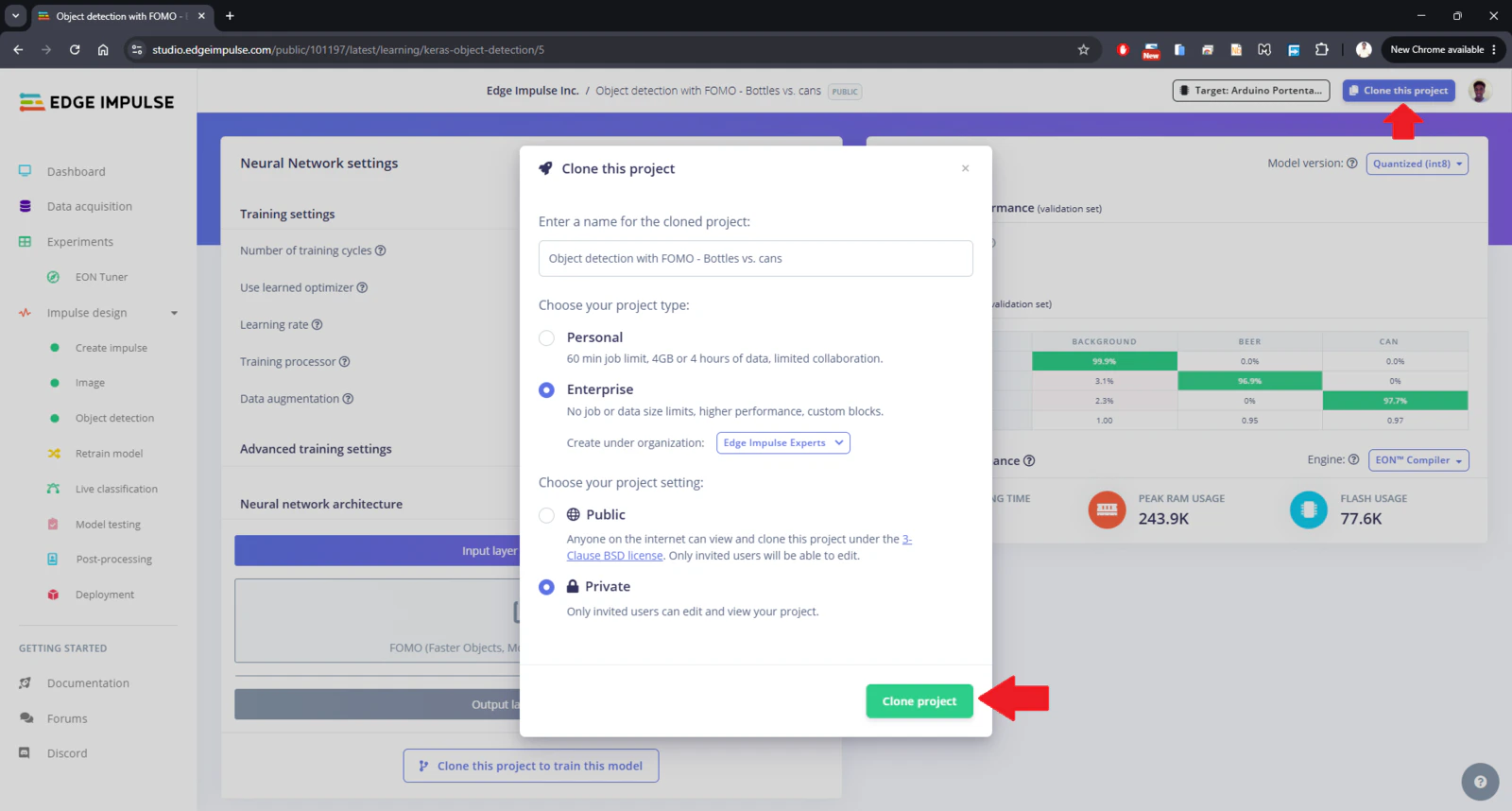This screenshot has width=1512, height=811.
Task: Go to Data acquisition
Action: click(90, 206)
